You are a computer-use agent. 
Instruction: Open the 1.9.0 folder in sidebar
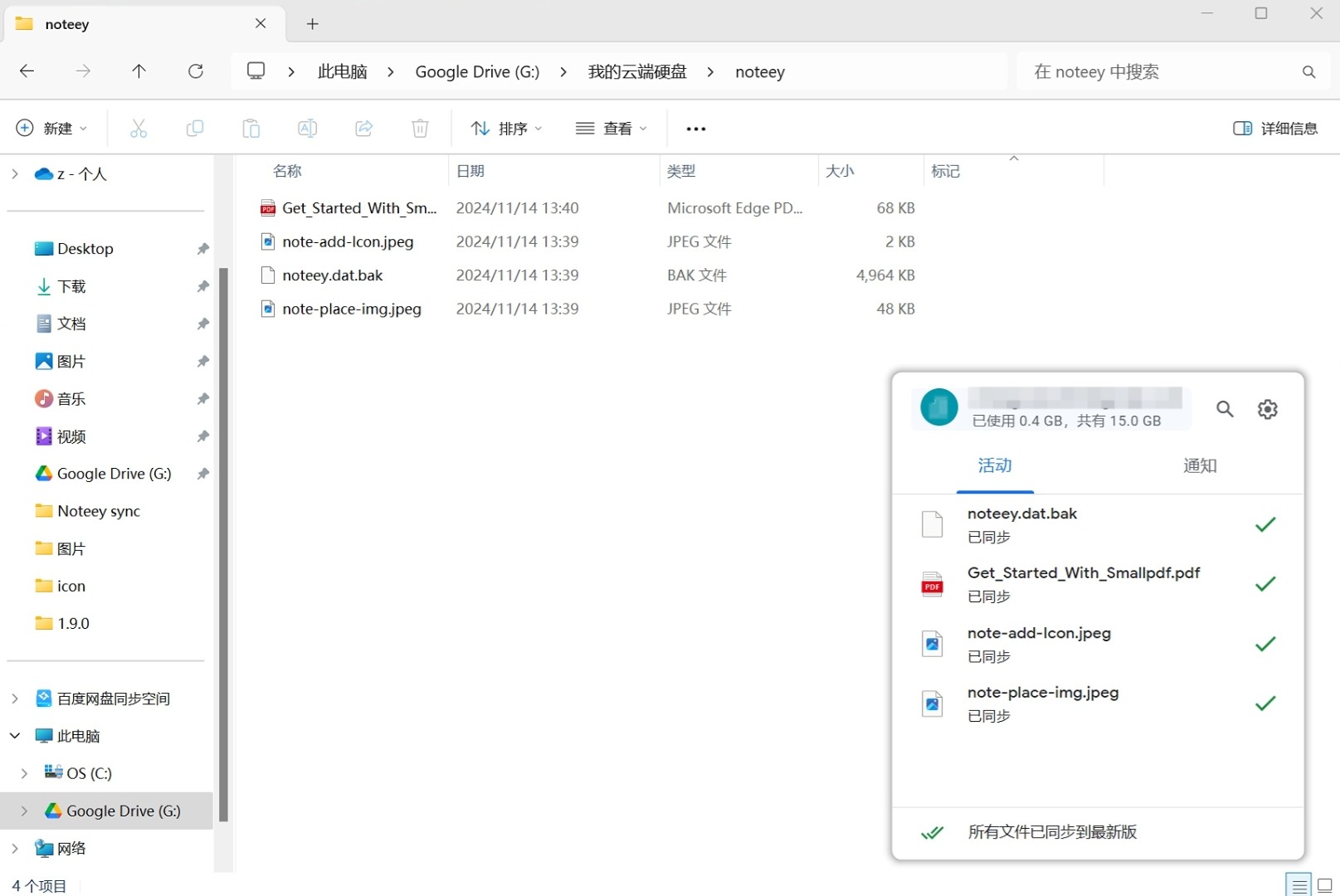point(73,623)
